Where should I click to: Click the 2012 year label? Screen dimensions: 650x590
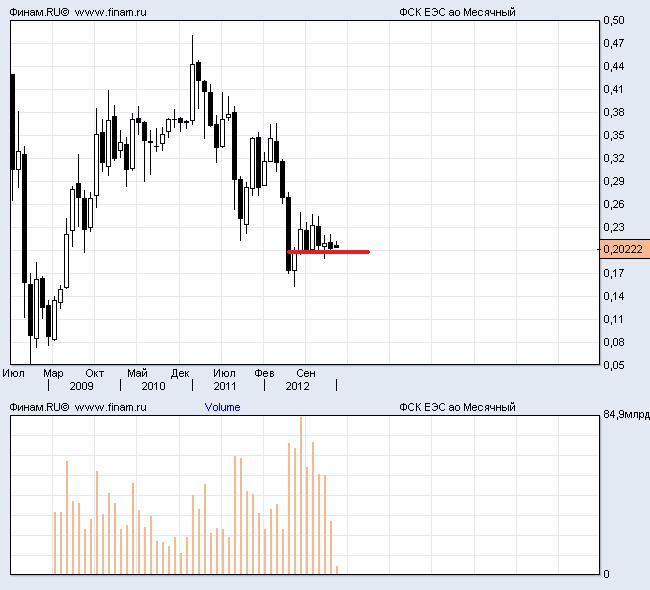pos(297,386)
